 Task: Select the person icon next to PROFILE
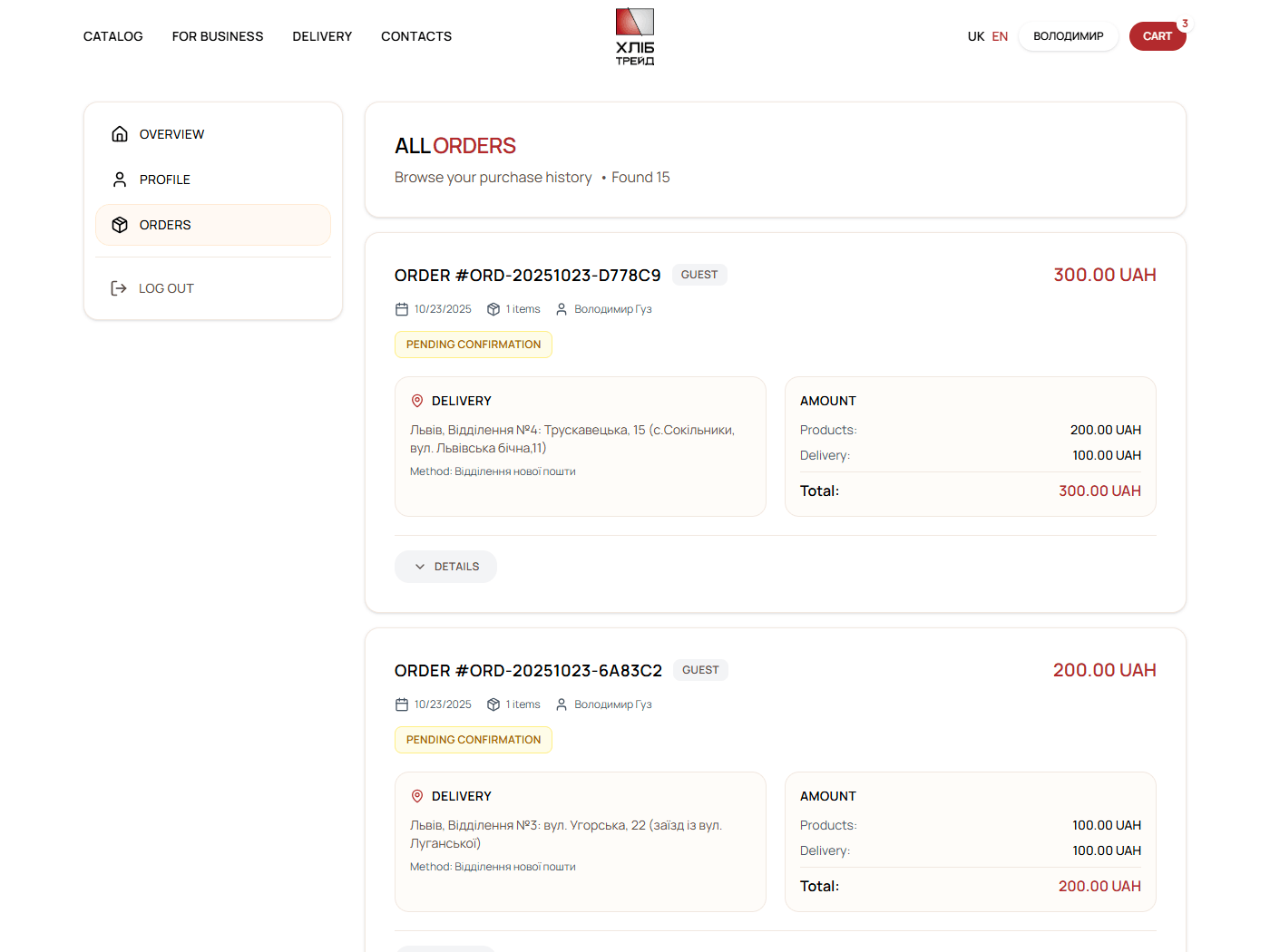pyautogui.click(x=120, y=179)
